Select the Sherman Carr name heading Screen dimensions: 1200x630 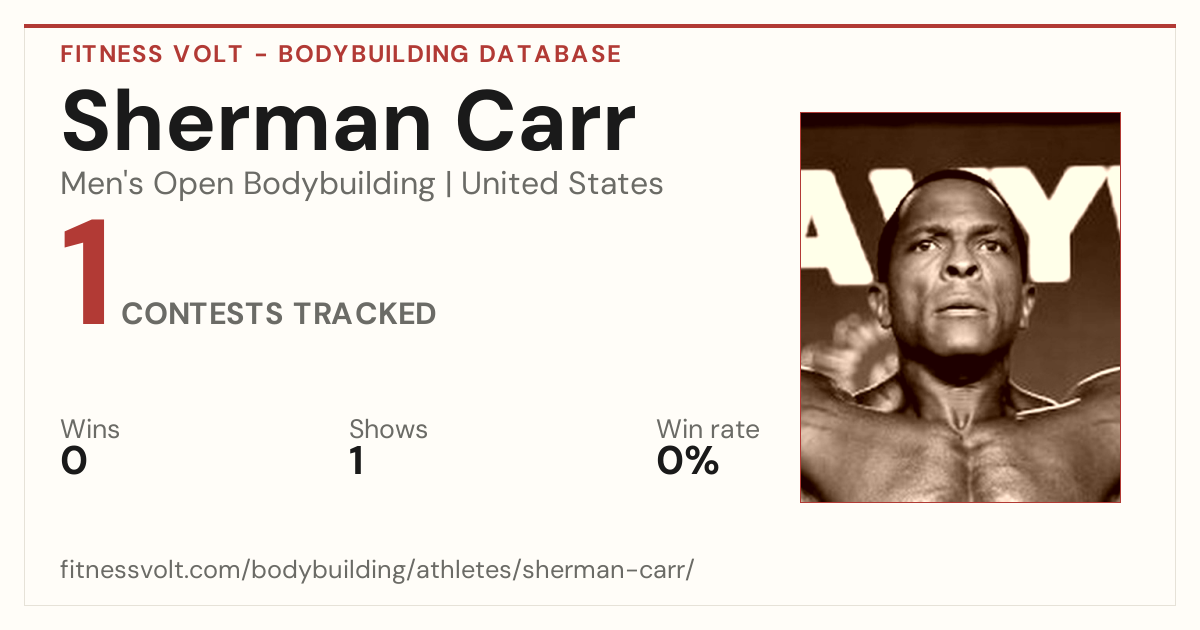[x=348, y=123]
